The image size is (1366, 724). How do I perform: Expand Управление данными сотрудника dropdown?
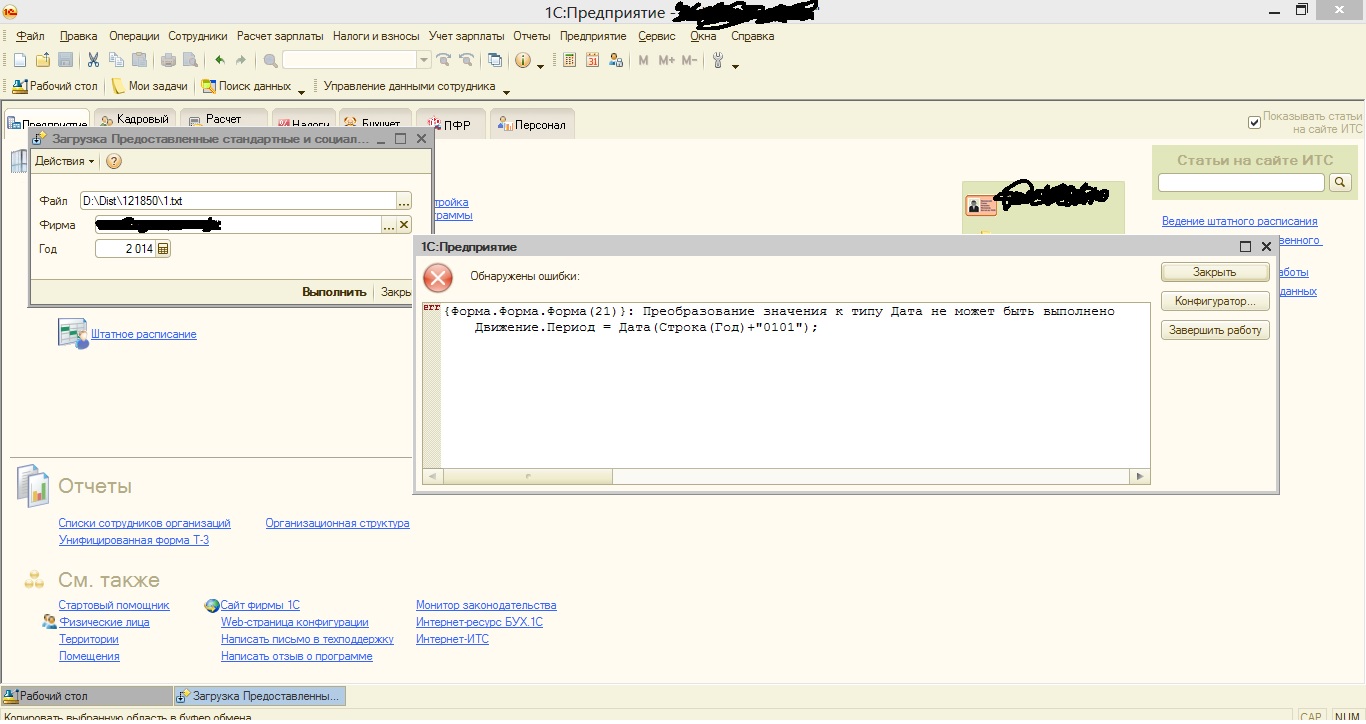(x=506, y=90)
